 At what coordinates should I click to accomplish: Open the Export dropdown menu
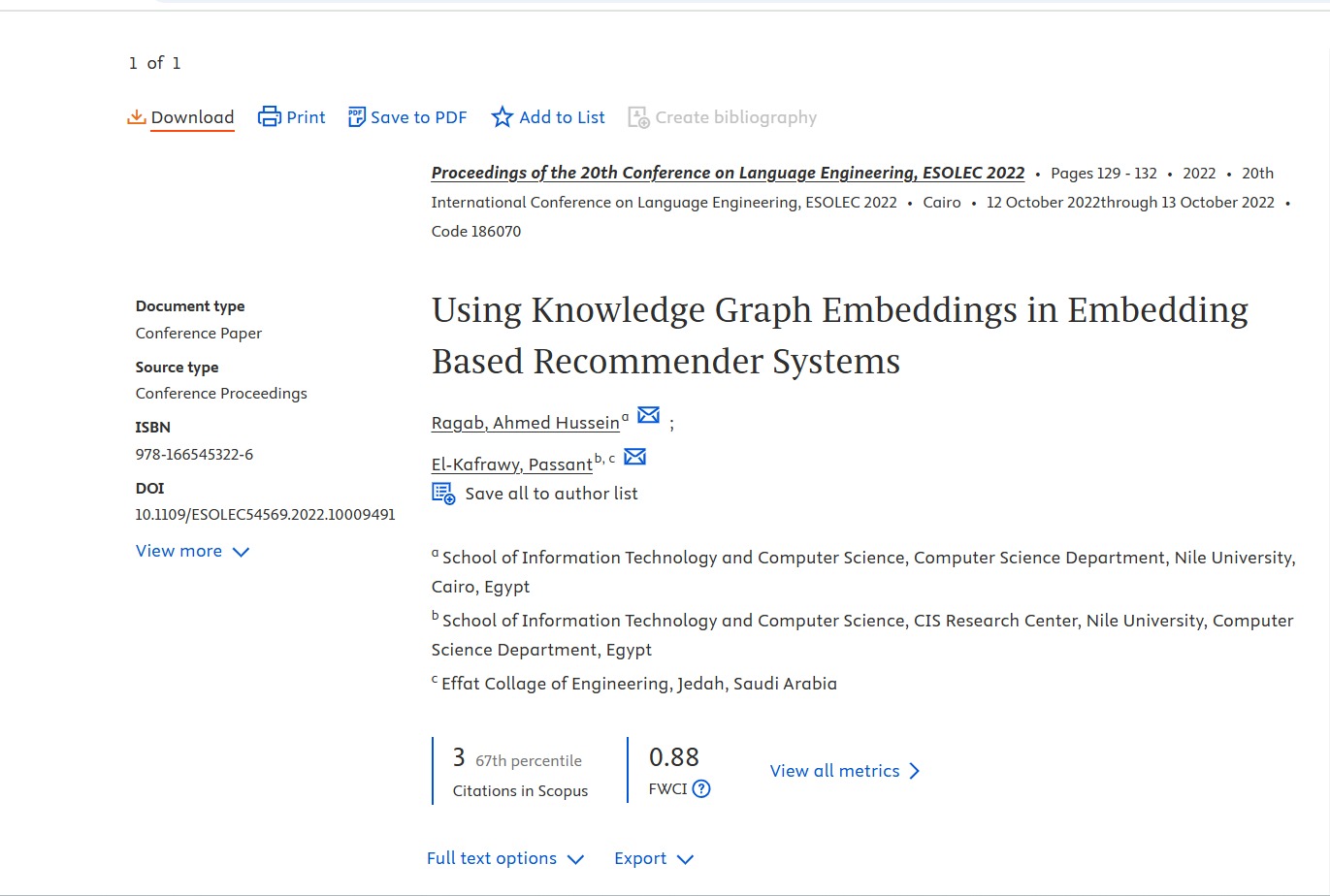[x=654, y=858]
